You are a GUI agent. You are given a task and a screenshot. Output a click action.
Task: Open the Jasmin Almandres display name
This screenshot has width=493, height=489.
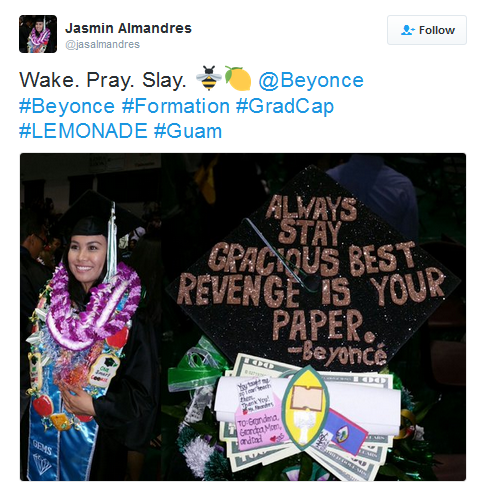(128, 28)
